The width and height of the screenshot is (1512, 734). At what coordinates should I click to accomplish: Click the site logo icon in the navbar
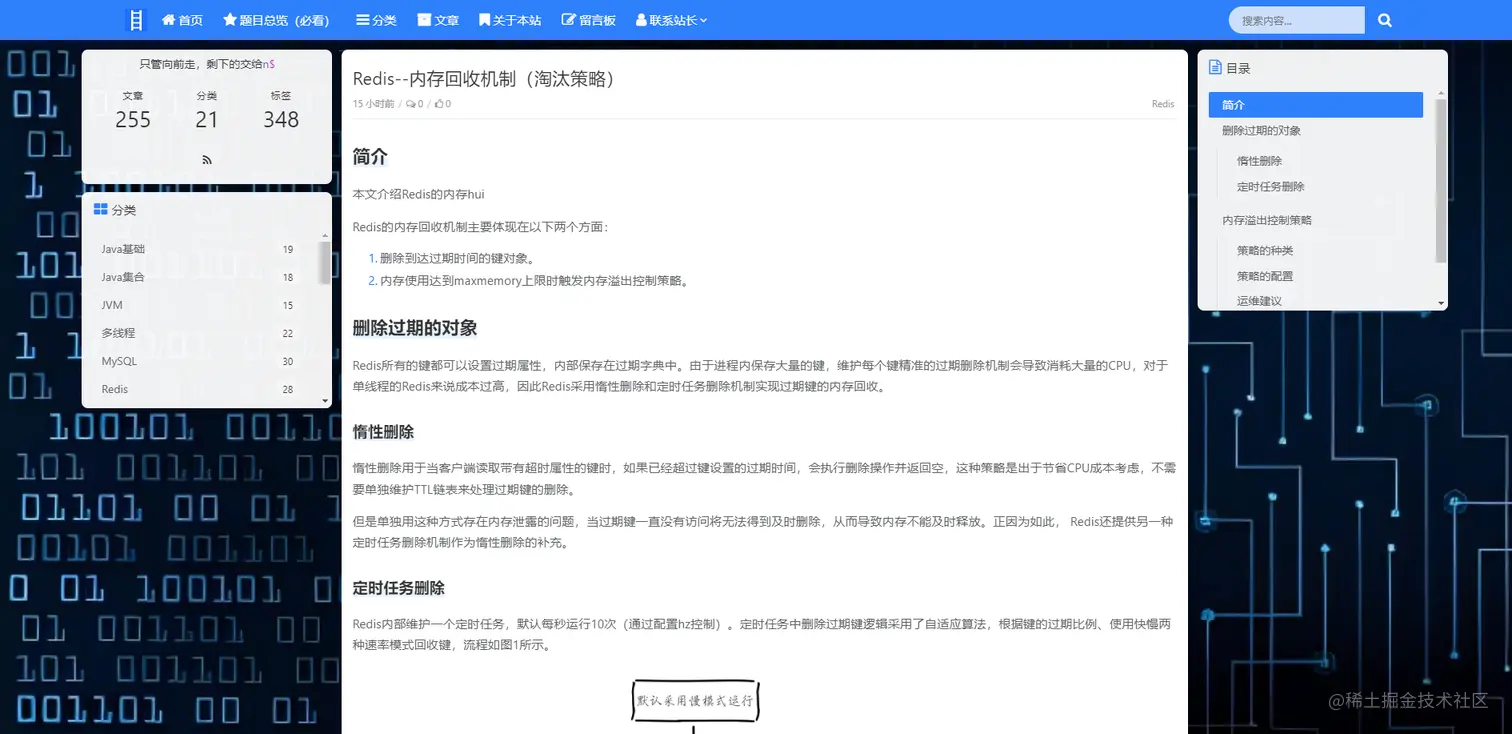point(136,20)
